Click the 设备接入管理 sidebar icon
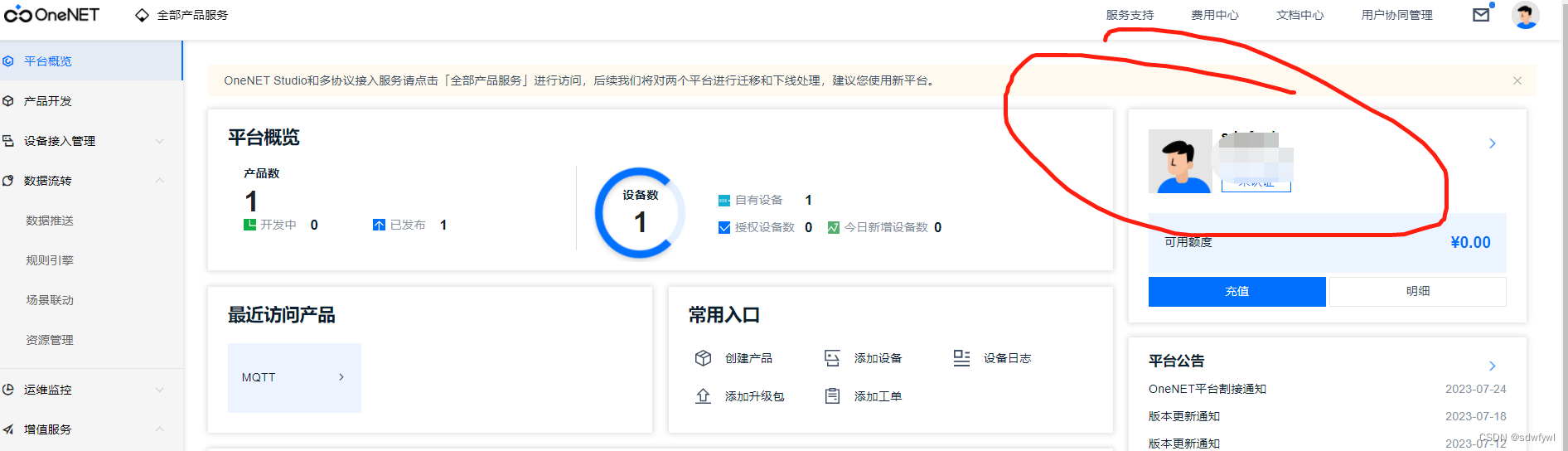Image resolution: width=1568 pixels, height=451 pixels. coord(8,141)
